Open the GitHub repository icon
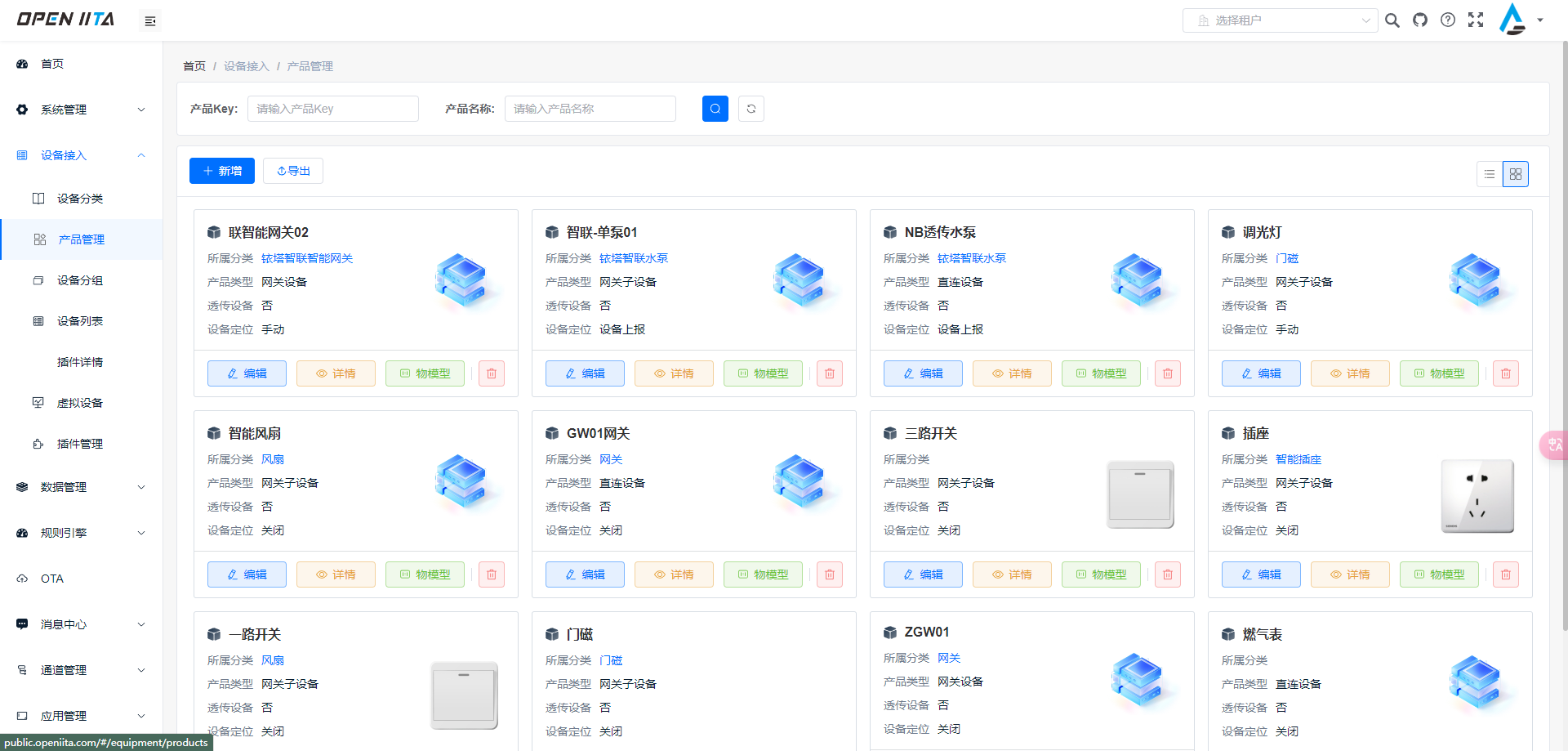The height and width of the screenshot is (751, 1568). [1420, 20]
